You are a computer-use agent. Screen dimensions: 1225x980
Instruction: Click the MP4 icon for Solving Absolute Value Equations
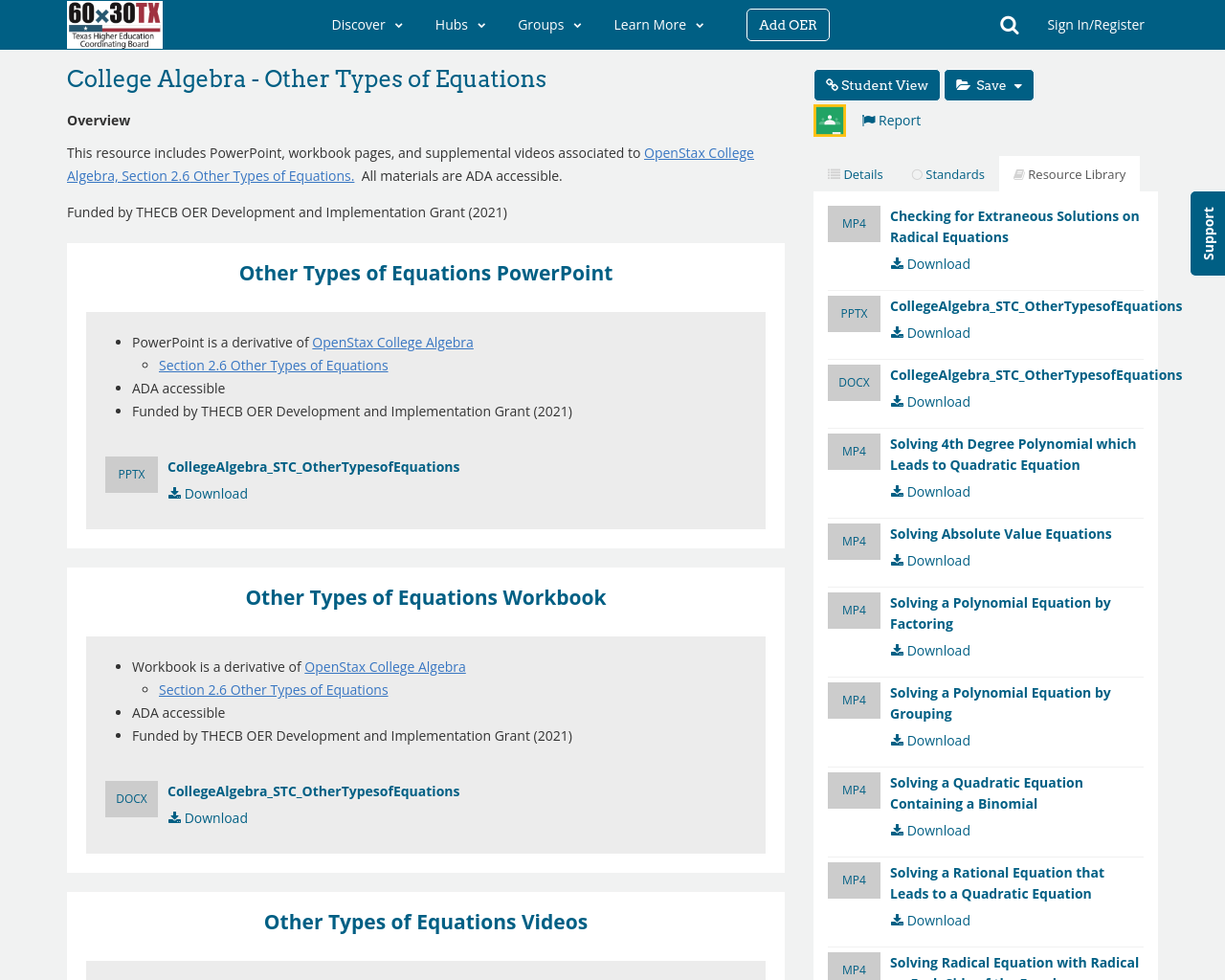854,541
